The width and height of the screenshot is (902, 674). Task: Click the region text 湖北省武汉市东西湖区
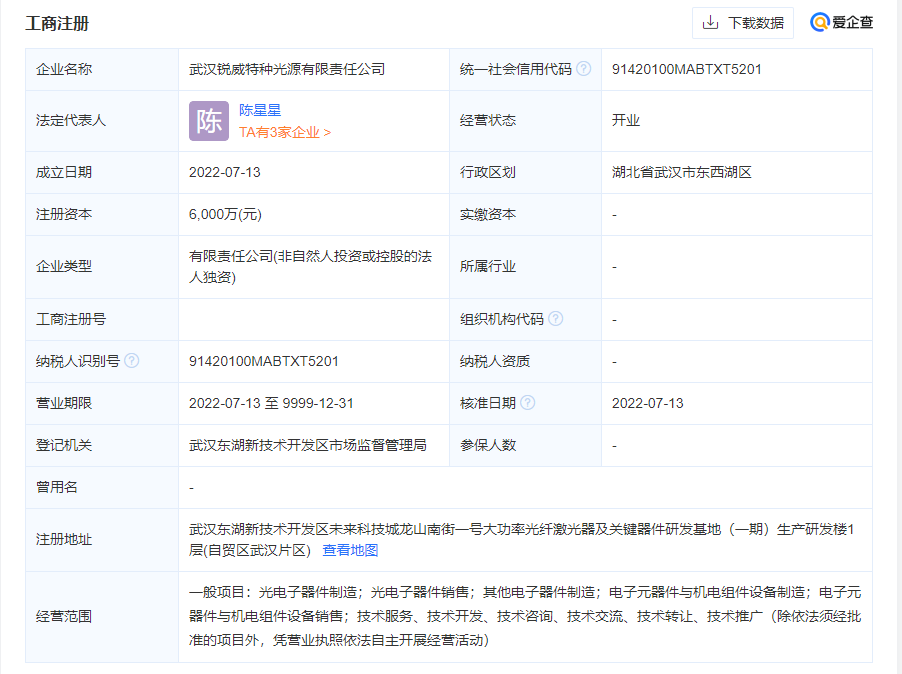(x=681, y=172)
